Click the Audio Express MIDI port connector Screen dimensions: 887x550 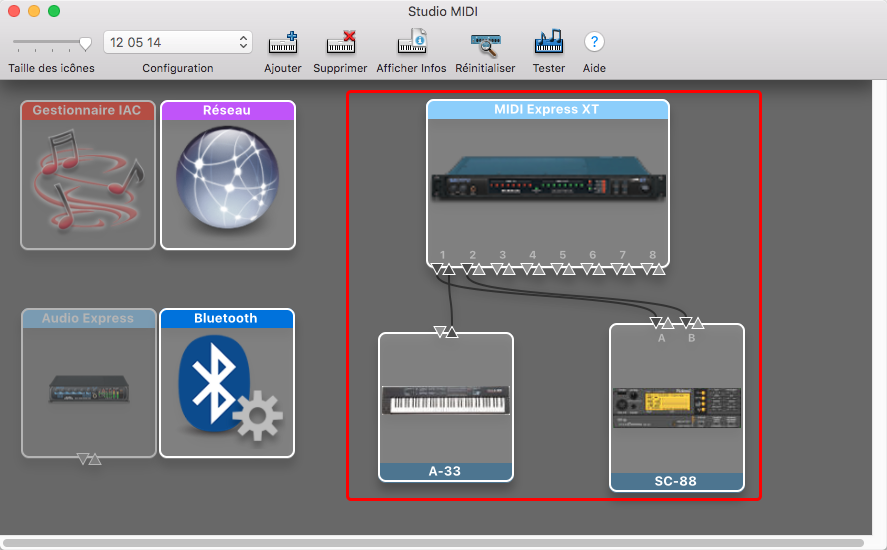pyautogui.click(x=89, y=459)
